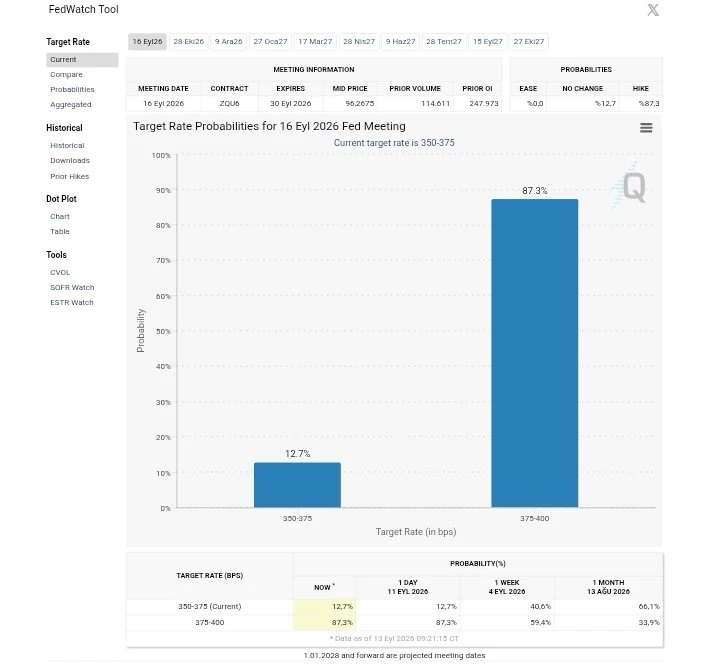
Task: Click the 1 MONTH 13 AĞU 2026 header
Action: click(608, 587)
